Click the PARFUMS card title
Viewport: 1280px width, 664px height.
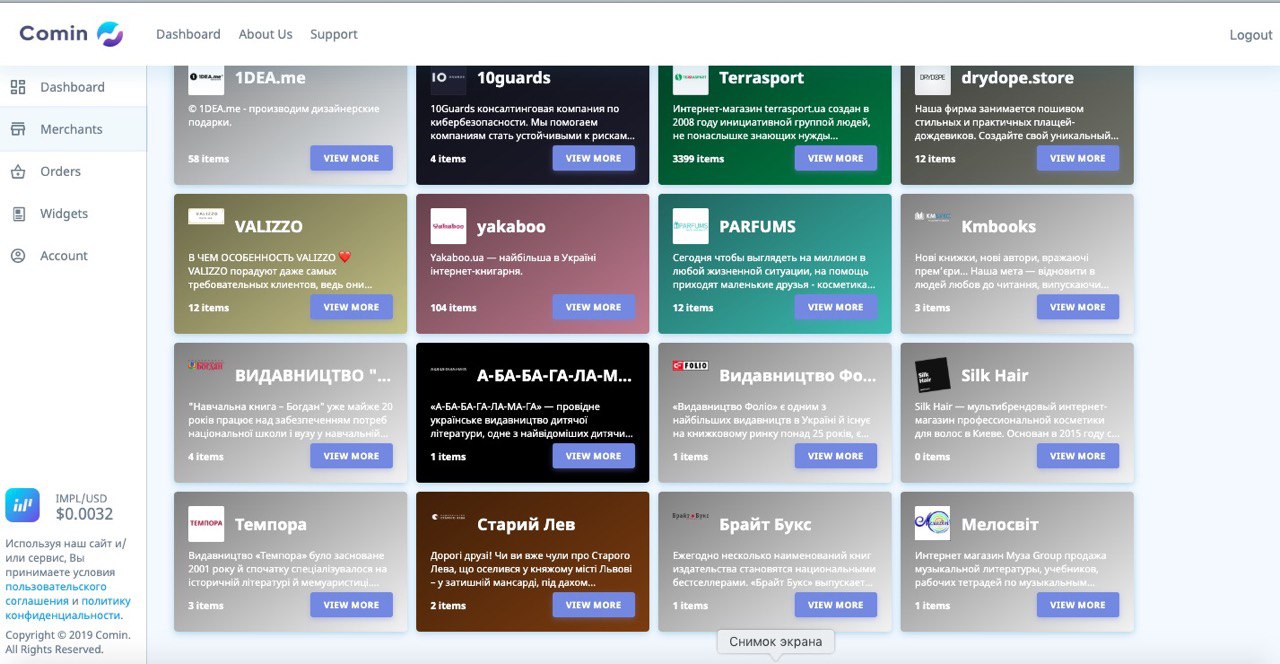point(757,226)
